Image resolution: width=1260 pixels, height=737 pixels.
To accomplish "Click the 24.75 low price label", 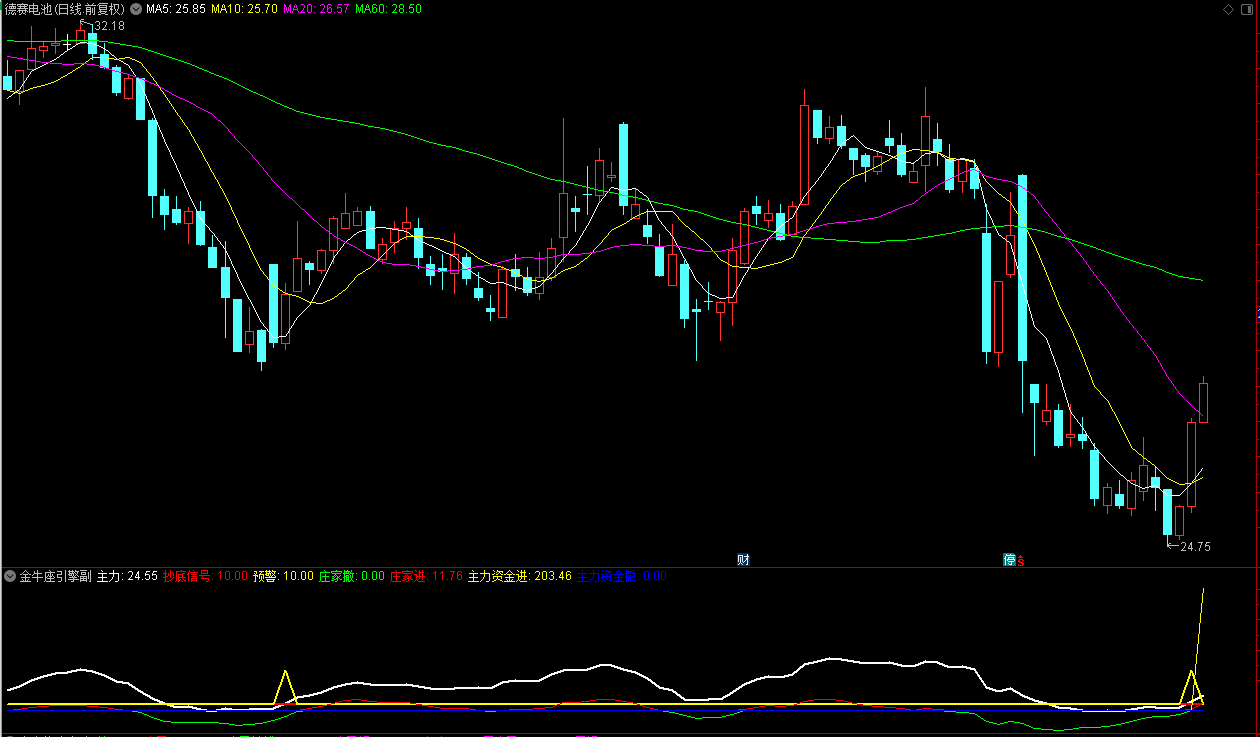I will tap(1195, 547).
